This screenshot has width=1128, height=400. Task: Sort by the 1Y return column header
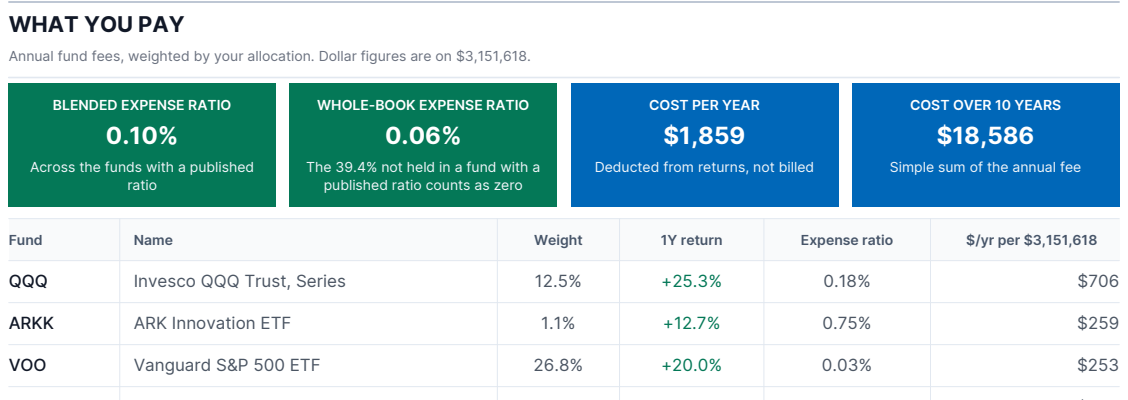[x=691, y=240]
